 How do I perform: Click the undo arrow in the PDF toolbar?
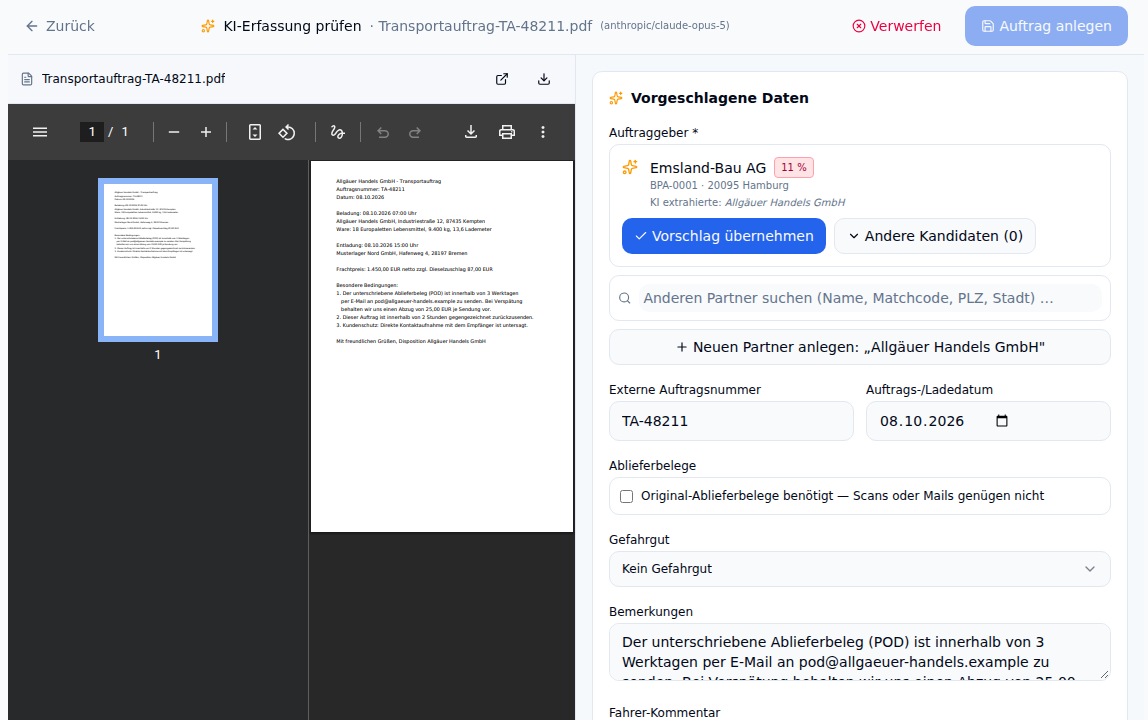(x=383, y=132)
